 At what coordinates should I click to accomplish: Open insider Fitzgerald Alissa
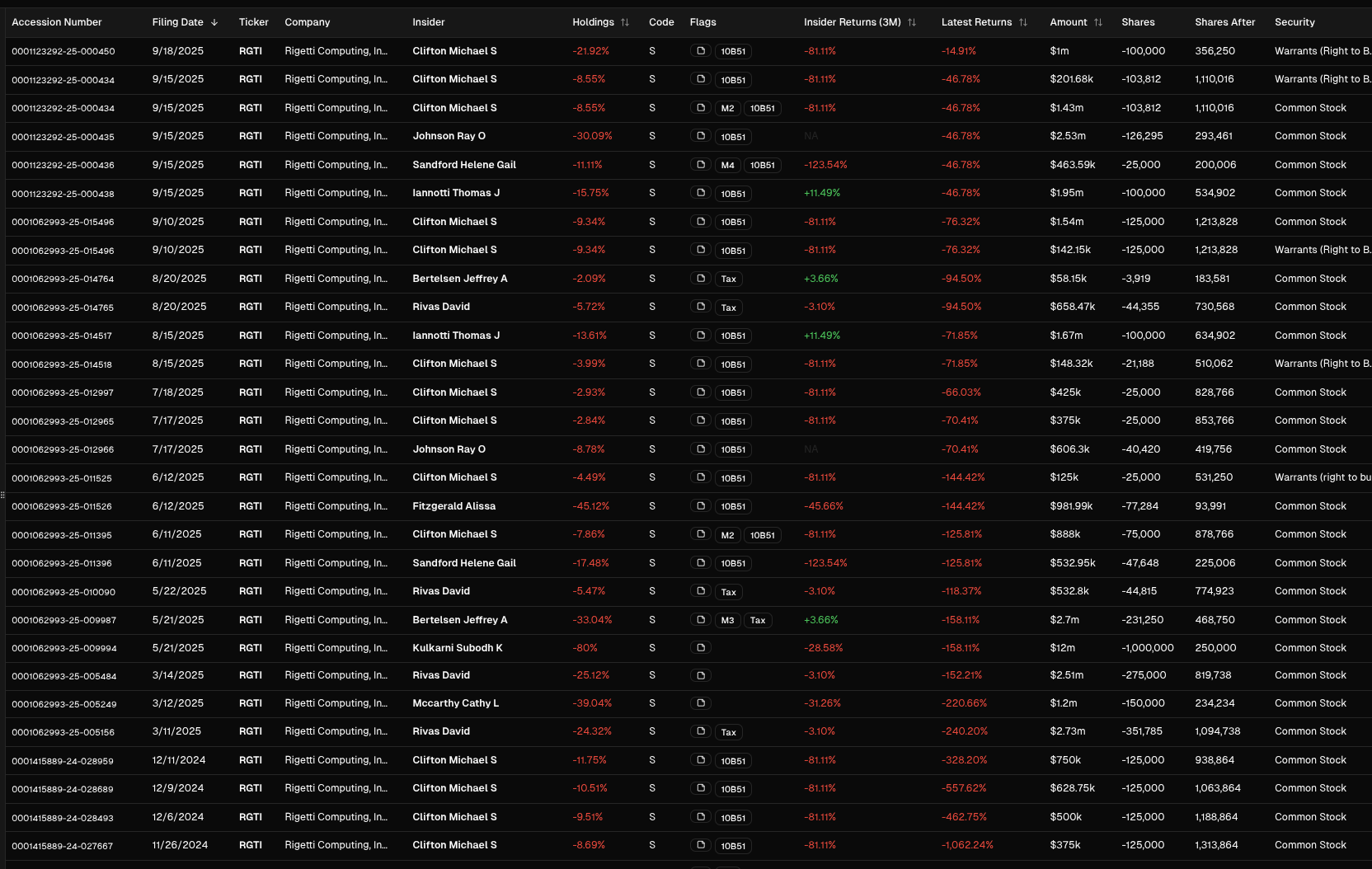[454, 506]
